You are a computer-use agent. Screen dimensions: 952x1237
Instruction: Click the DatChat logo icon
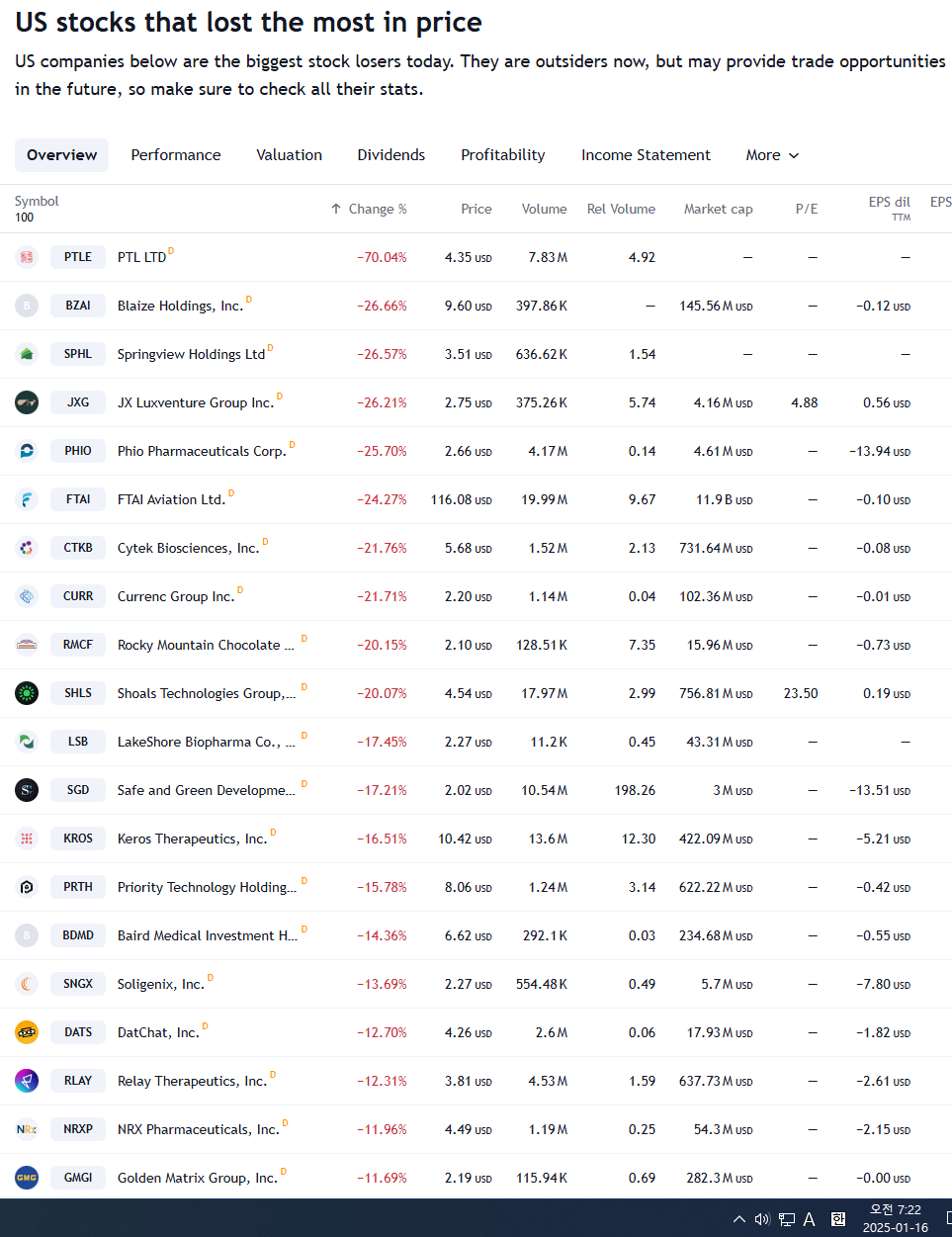(x=27, y=1032)
